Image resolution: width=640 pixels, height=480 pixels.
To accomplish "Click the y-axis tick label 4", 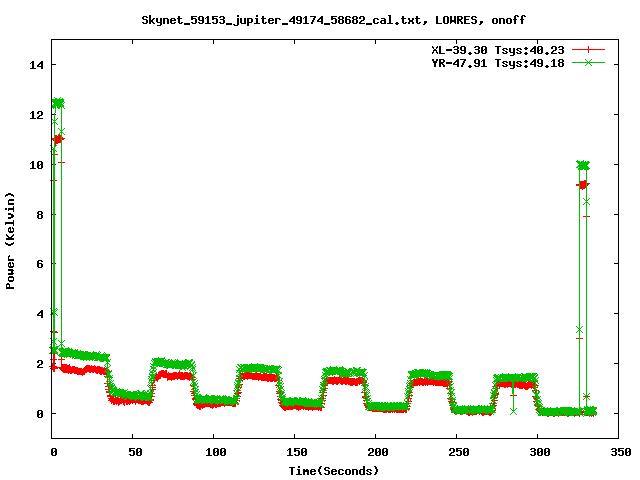I will pyautogui.click(x=40, y=314).
